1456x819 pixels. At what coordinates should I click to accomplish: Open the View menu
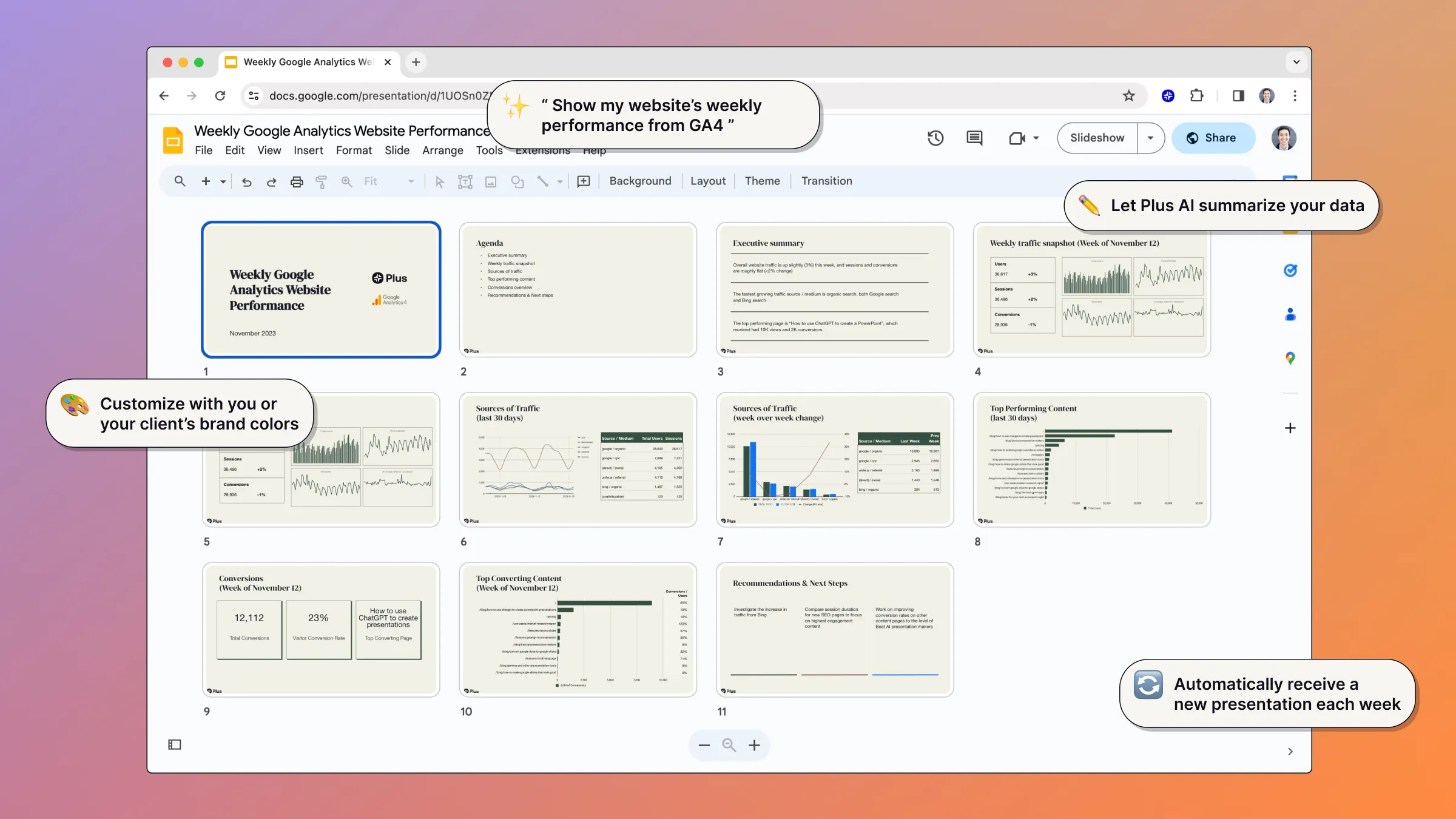point(269,150)
